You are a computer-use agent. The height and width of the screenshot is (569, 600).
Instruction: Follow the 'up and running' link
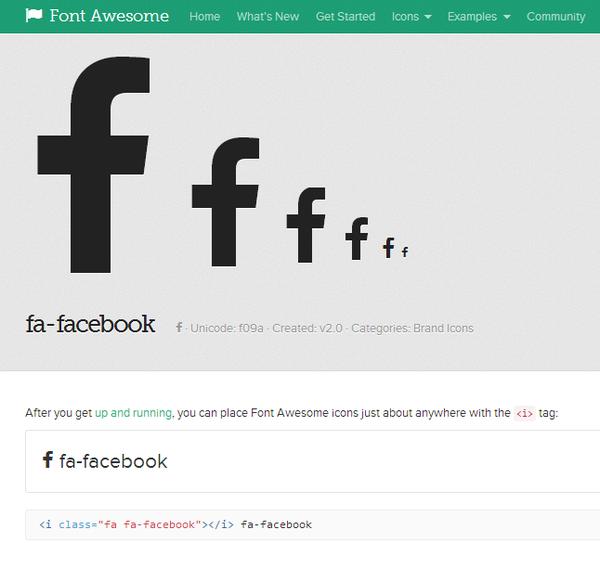coord(133,412)
